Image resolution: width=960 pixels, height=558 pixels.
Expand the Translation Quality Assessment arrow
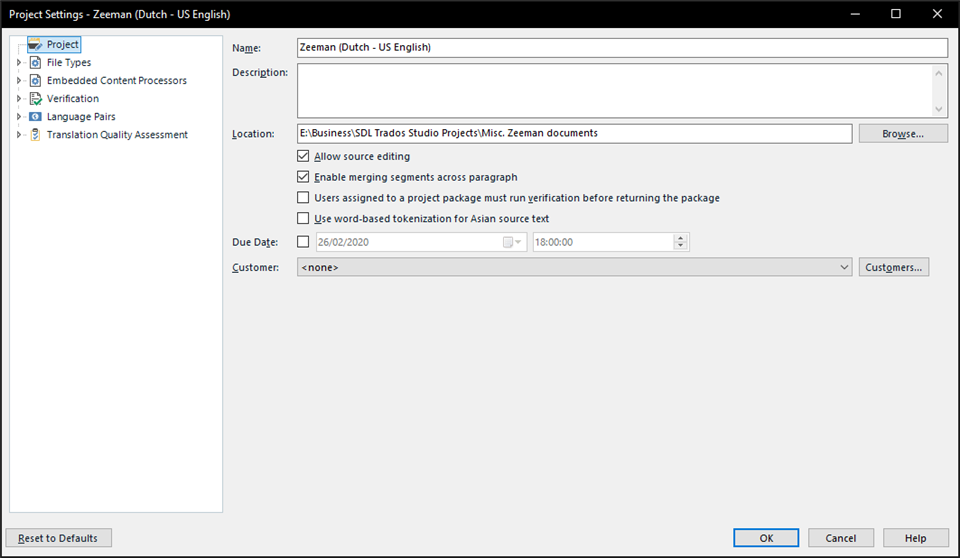click(18, 135)
